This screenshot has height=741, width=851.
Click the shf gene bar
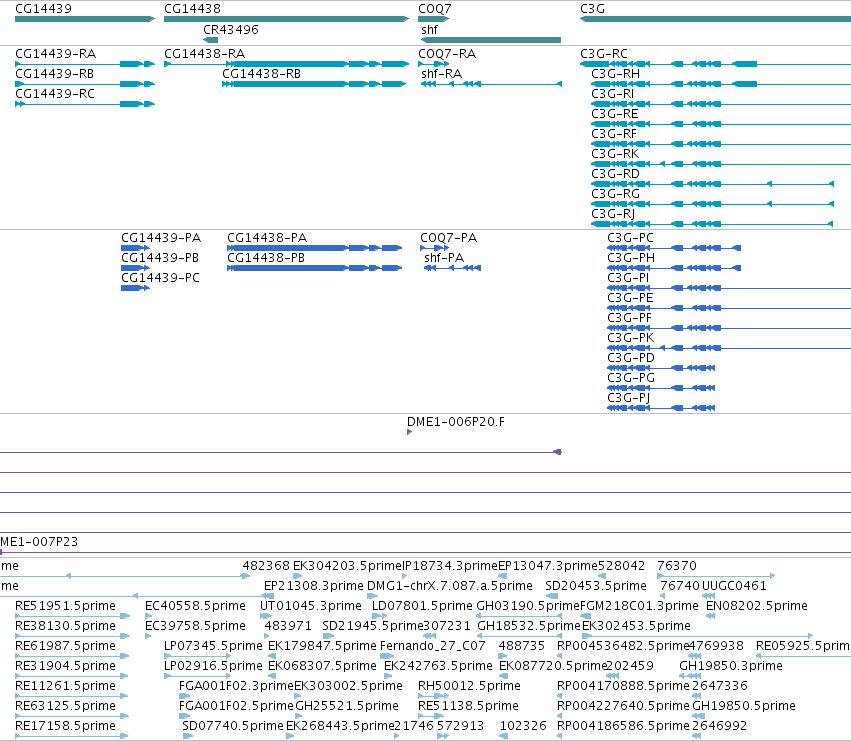point(491,40)
